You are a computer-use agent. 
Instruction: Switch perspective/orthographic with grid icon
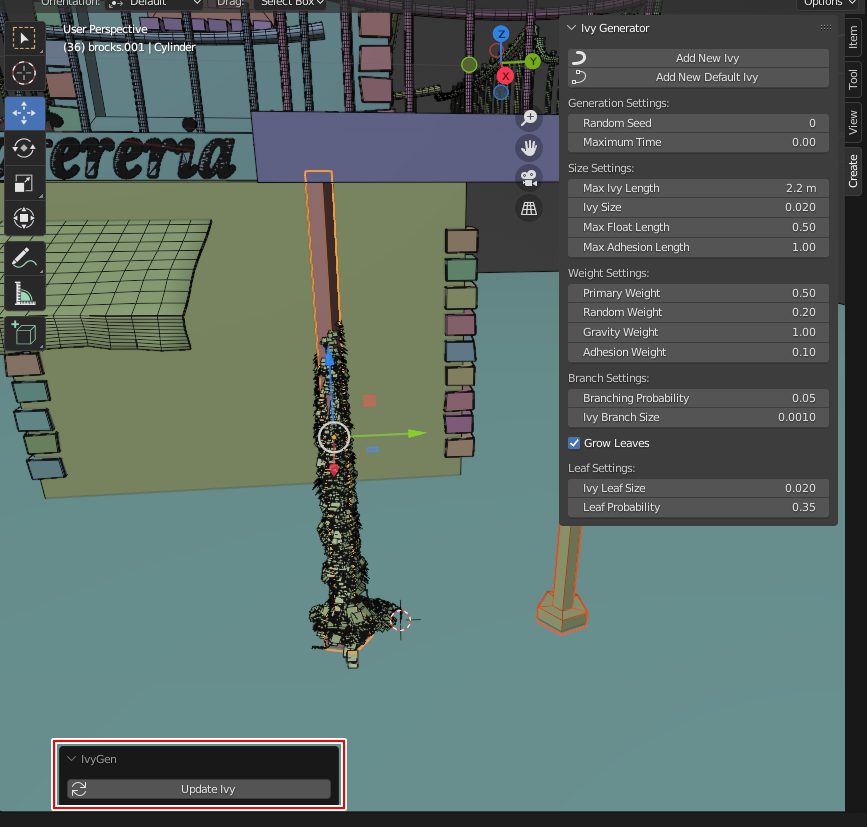tap(528, 208)
